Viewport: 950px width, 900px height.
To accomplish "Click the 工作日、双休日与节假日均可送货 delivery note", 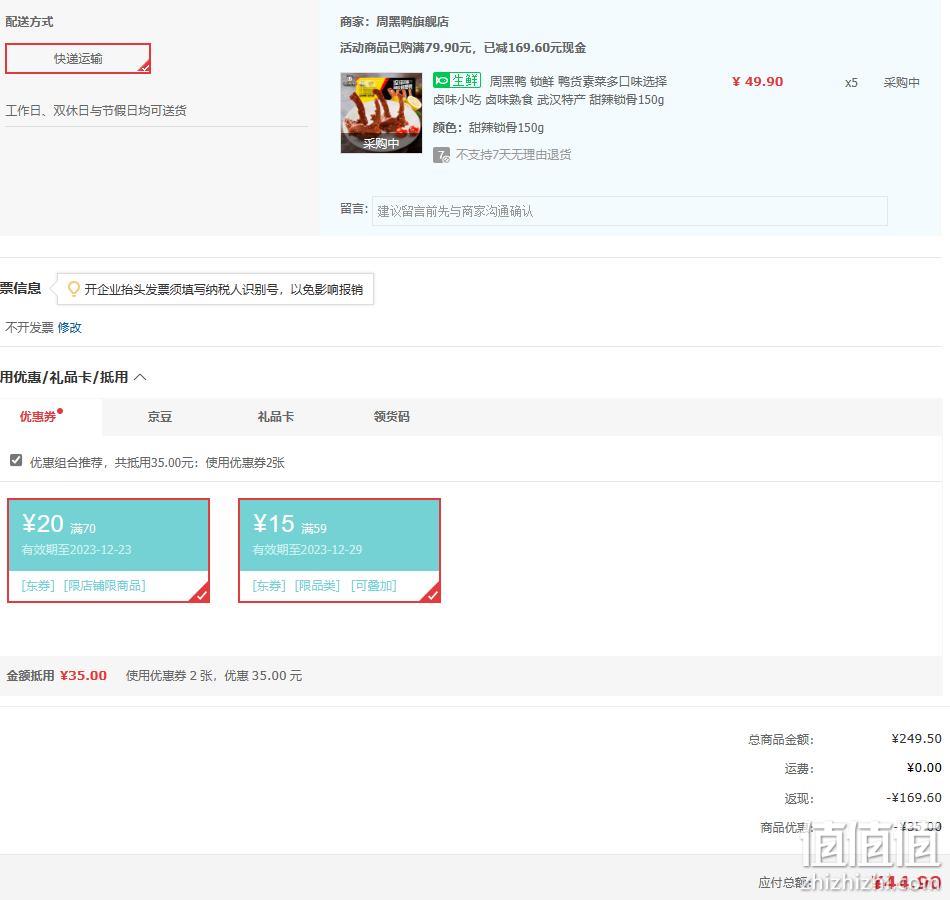I will (x=96, y=110).
